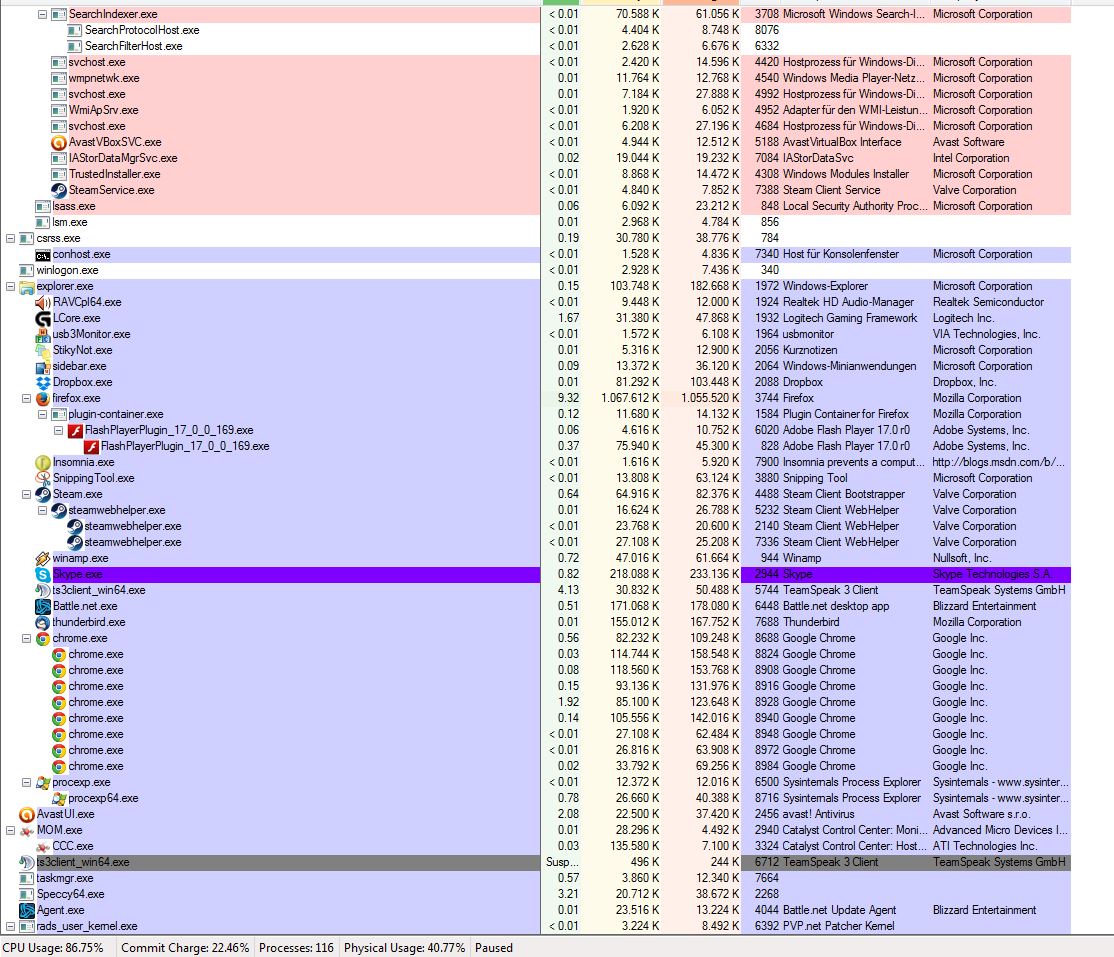The image size is (1114, 957).
Task: Click the usb3Monitor.exe icon
Action: pyautogui.click(x=43, y=335)
